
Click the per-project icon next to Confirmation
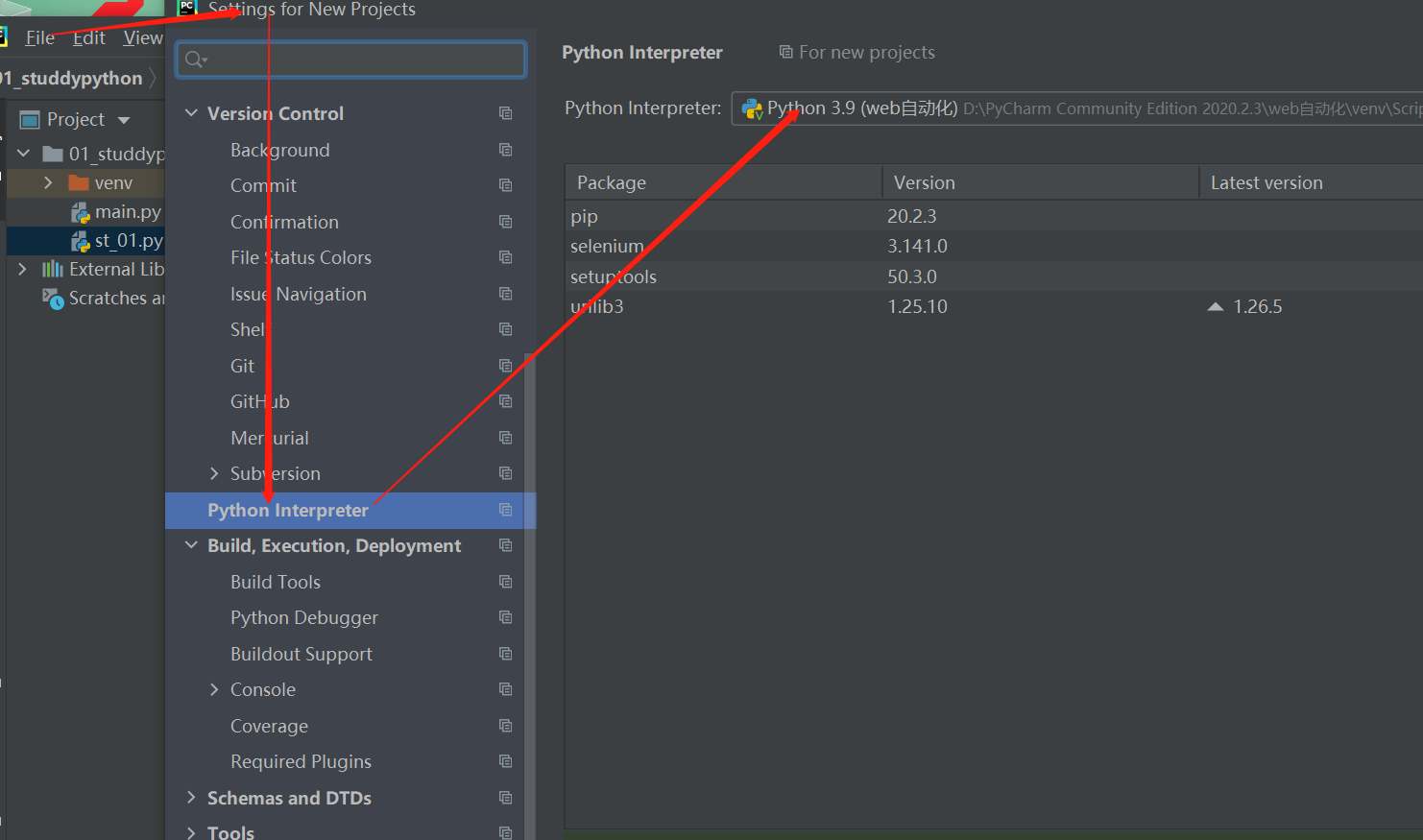[x=505, y=222]
